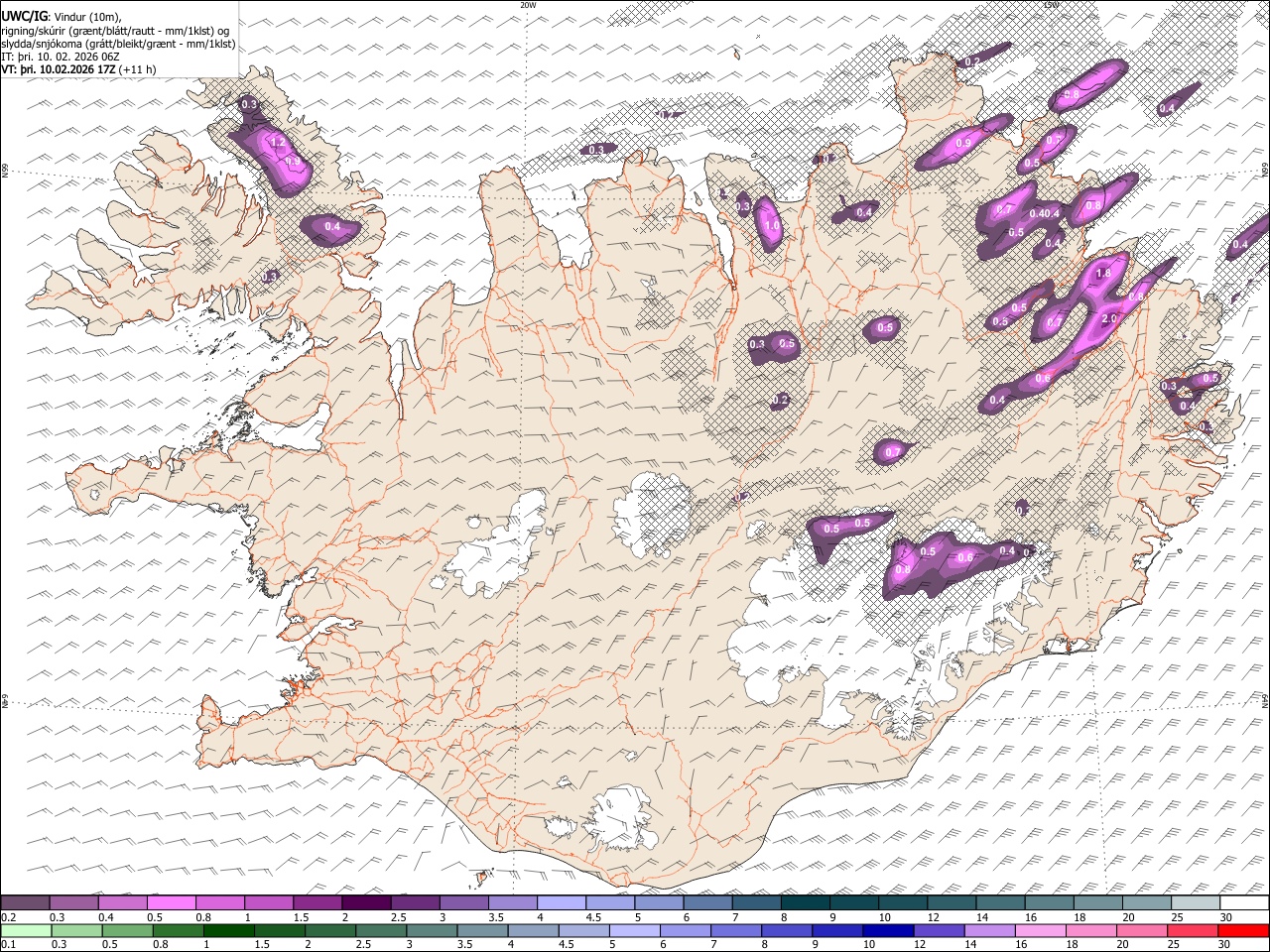Click the pale grey 25–30 swatch in upper color bar
1270x952 pixels.
pyautogui.click(x=1196, y=902)
